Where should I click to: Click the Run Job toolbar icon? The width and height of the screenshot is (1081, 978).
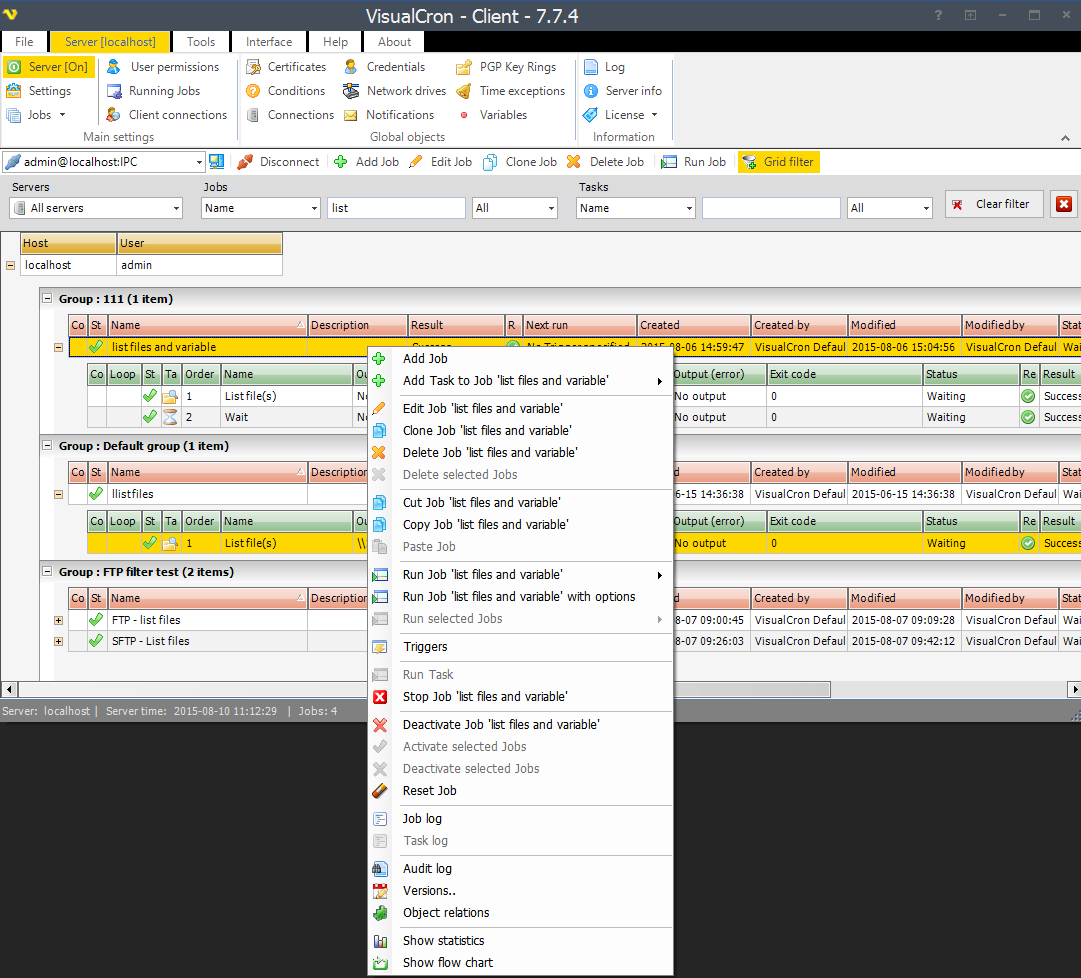669,162
